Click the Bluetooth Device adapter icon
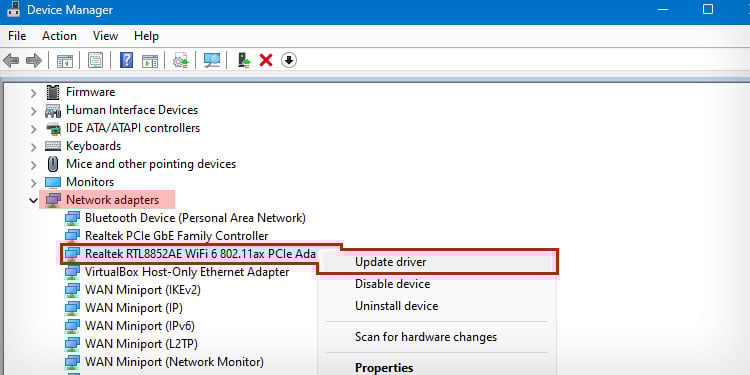750x375 pixels. (72, 218)
